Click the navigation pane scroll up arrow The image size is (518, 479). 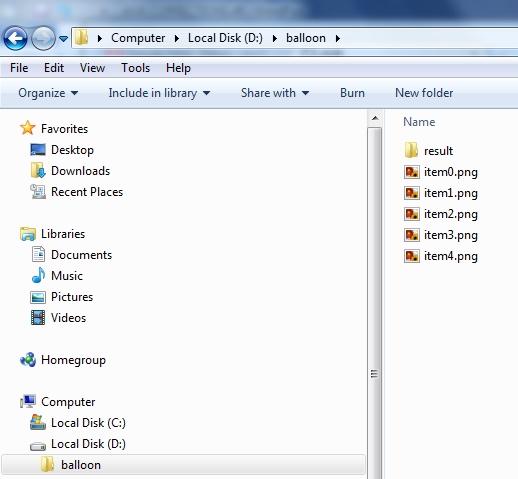(375, 118)
